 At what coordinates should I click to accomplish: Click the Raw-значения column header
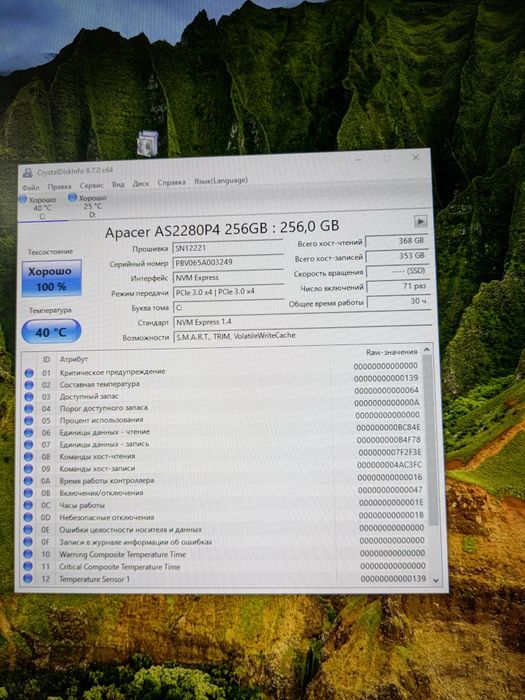pos(392,352)
